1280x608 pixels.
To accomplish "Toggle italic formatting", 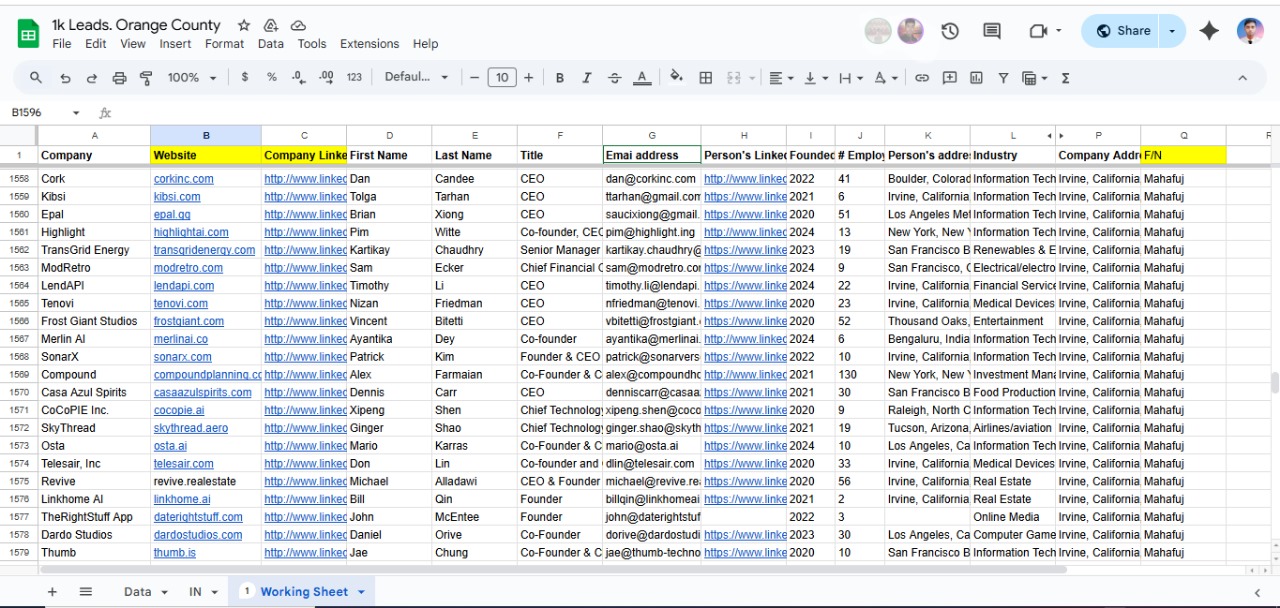I will pos(587,77).
